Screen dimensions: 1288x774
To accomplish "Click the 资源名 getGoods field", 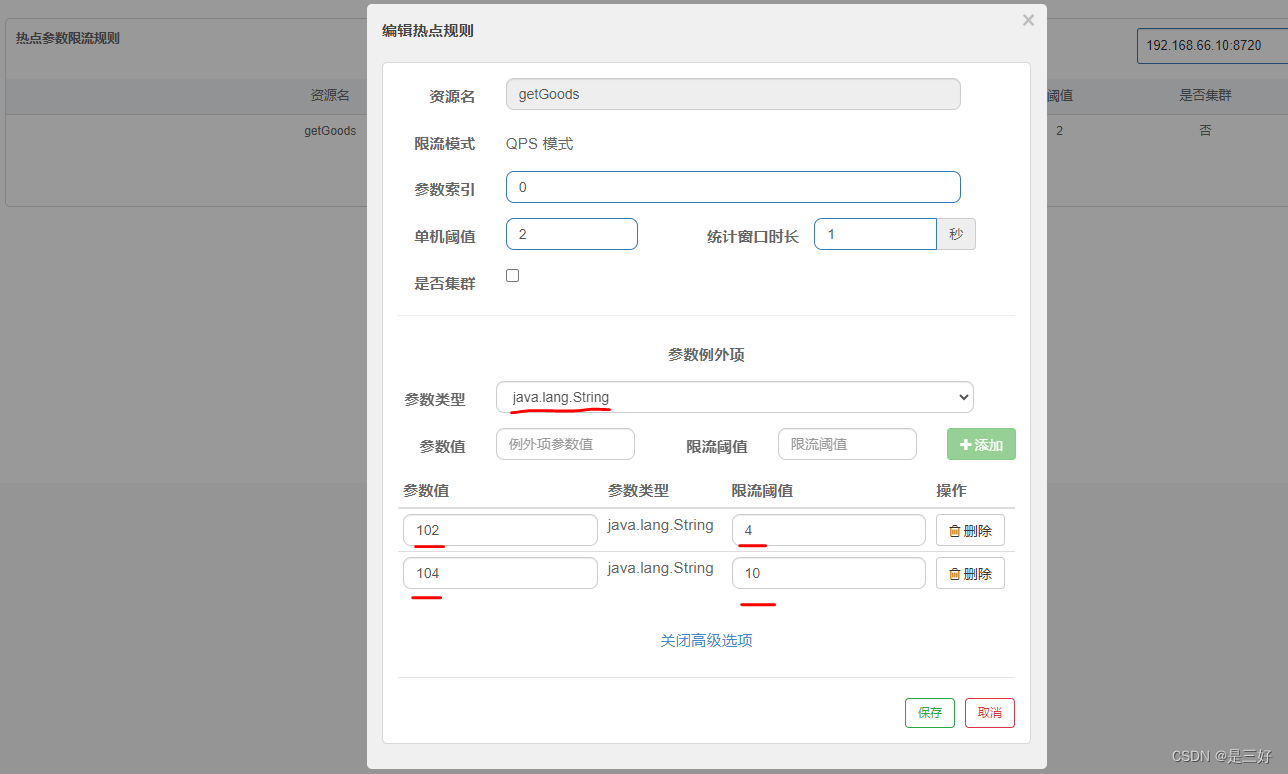I will point(733,94).
